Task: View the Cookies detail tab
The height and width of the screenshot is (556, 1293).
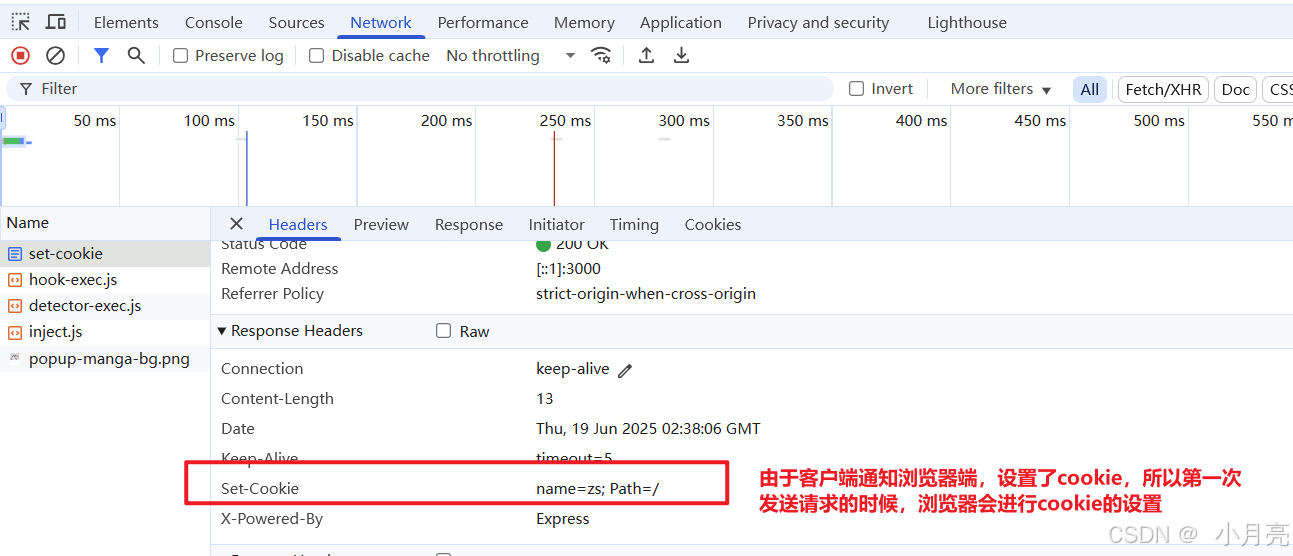Action: 713,225
